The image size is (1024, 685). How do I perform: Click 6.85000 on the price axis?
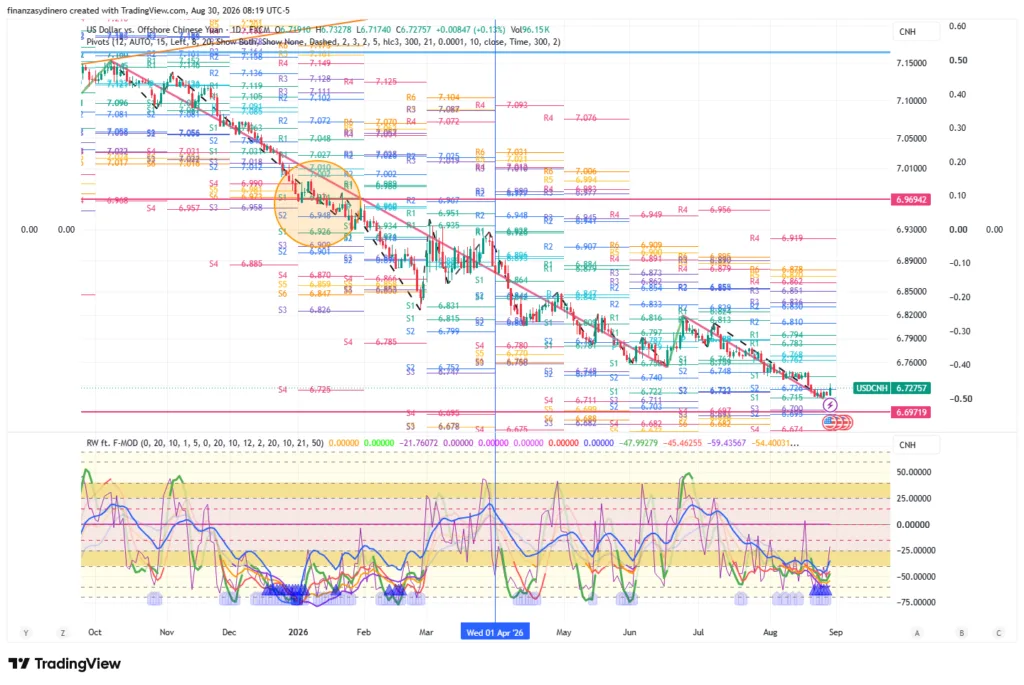coord(912,292)
